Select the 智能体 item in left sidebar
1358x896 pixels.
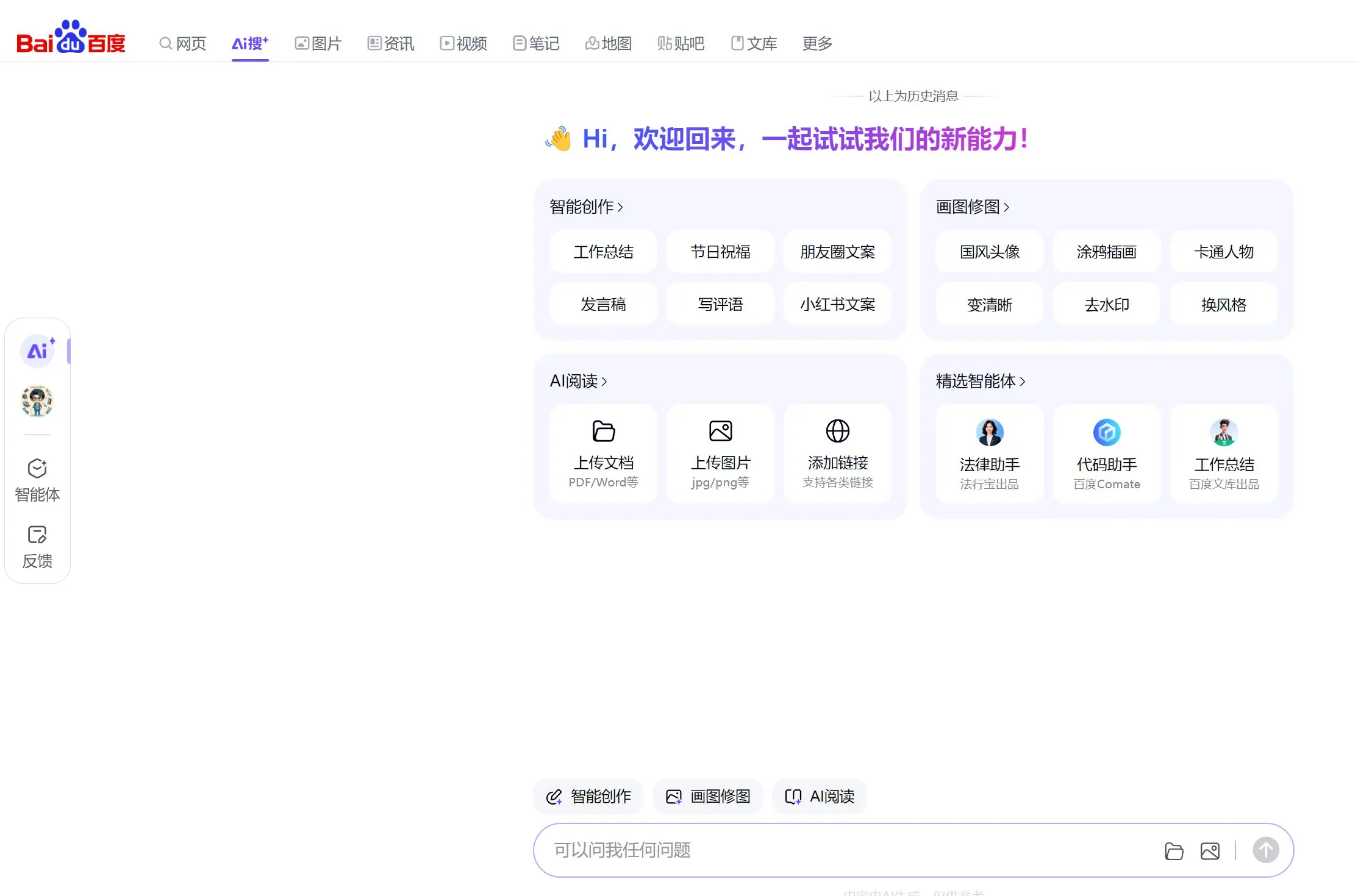click(37, 480)
